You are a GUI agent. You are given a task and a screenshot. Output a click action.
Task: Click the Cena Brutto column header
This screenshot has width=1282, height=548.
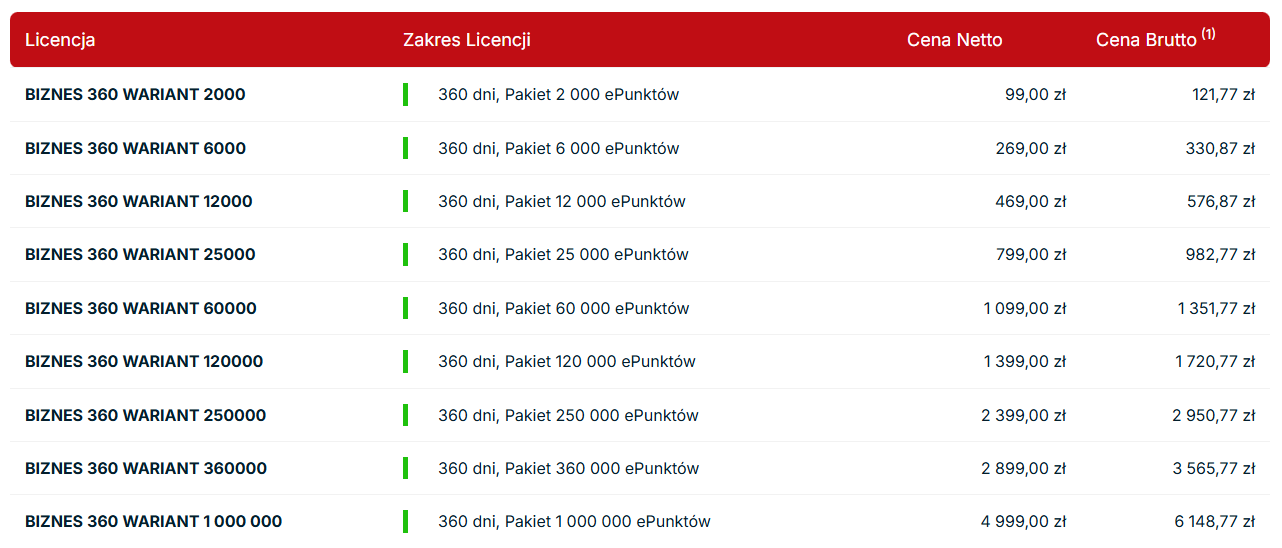[x=1146, y=40]
